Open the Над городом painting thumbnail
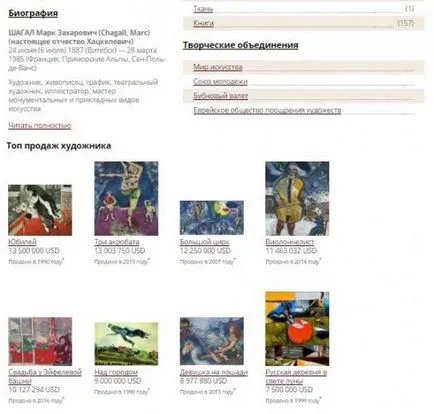434x414 pixels. click(126, 344)
